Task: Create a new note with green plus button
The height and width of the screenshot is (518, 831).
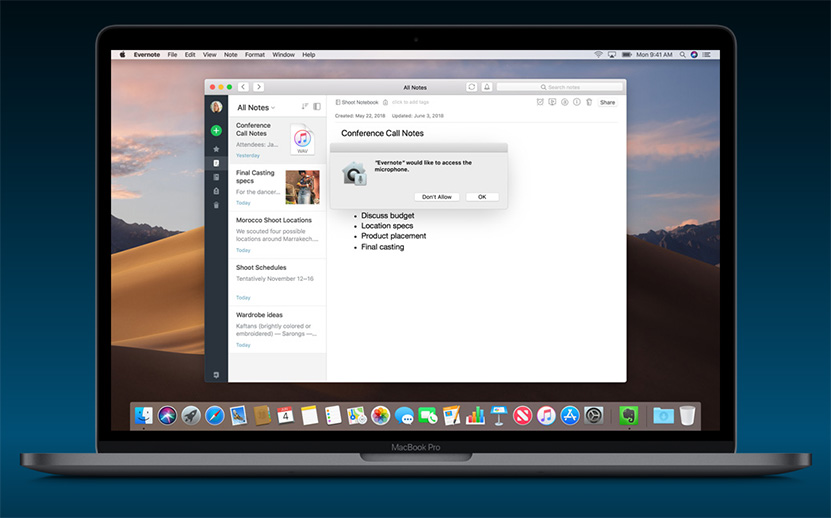Action: 216,130
